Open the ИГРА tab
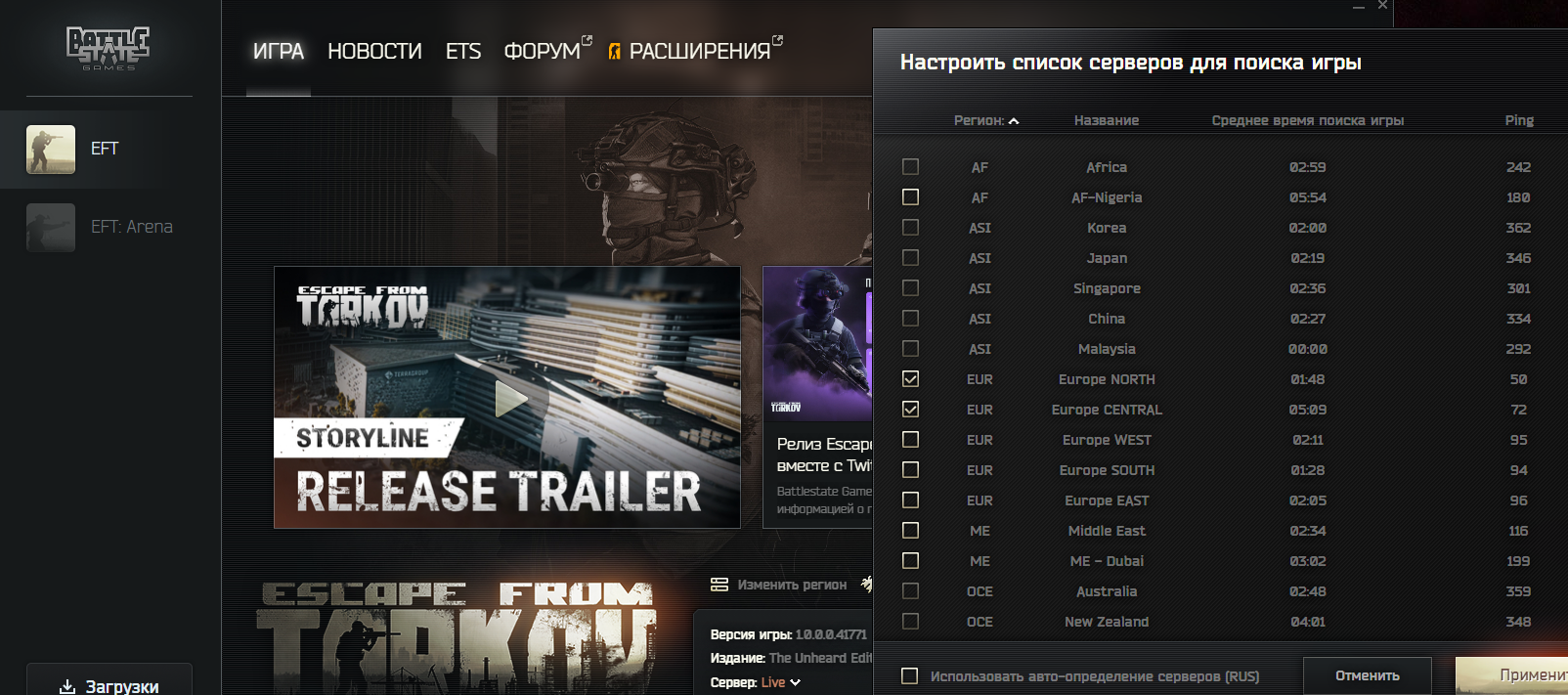 tap(279, 51)
